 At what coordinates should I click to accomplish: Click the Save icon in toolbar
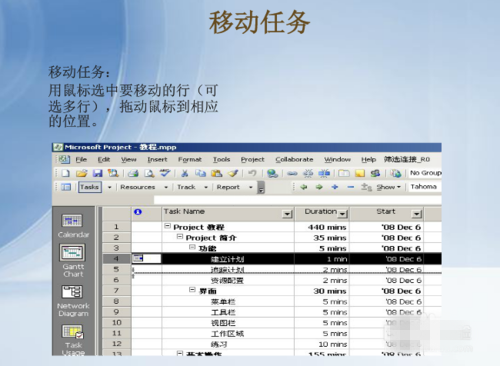point(97,173)
